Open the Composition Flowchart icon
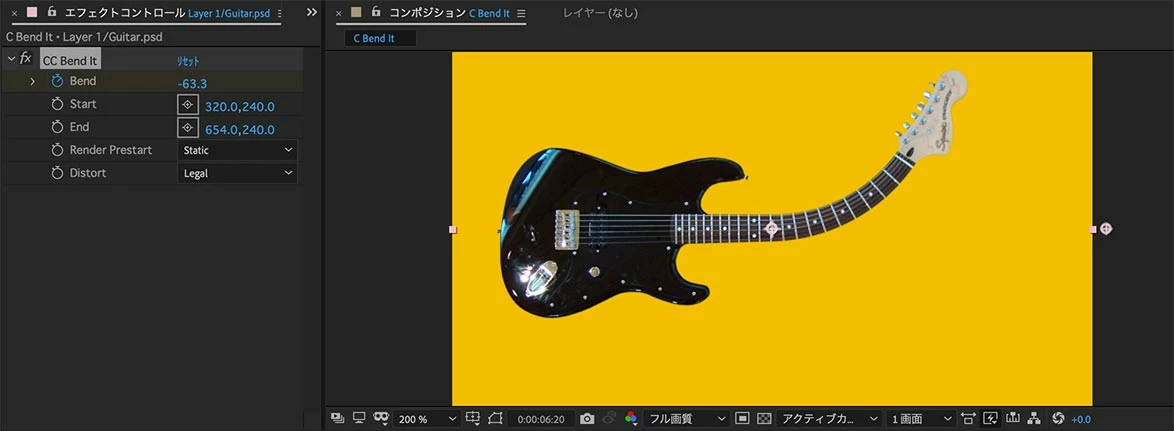1174x431 pixels. point(1035,418)
